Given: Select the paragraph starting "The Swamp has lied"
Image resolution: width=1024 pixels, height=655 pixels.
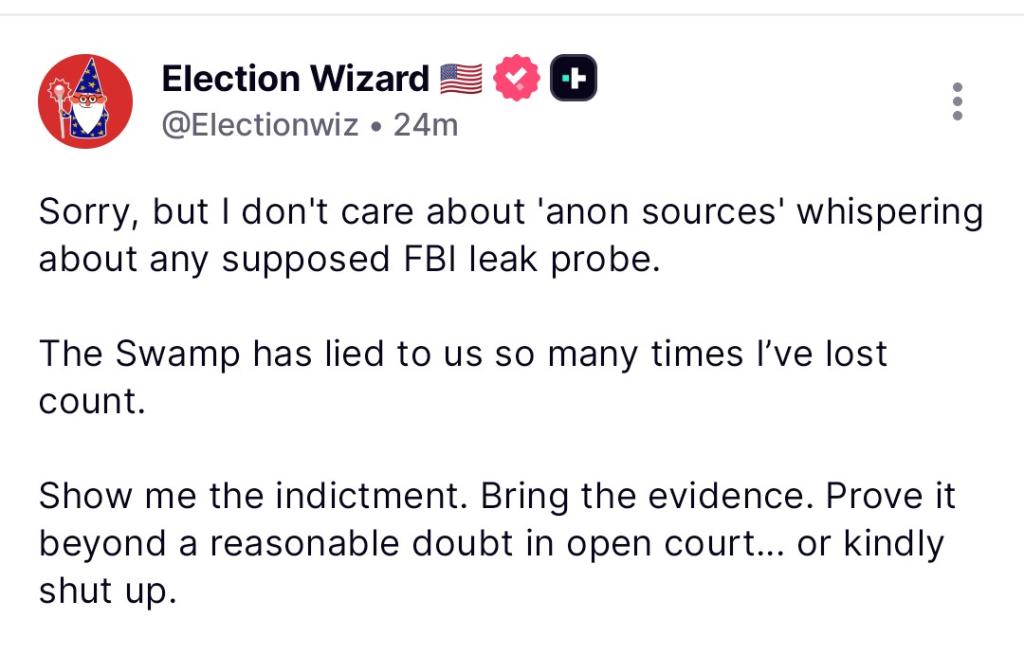Looking at the screenshot, I should [462, 377].
